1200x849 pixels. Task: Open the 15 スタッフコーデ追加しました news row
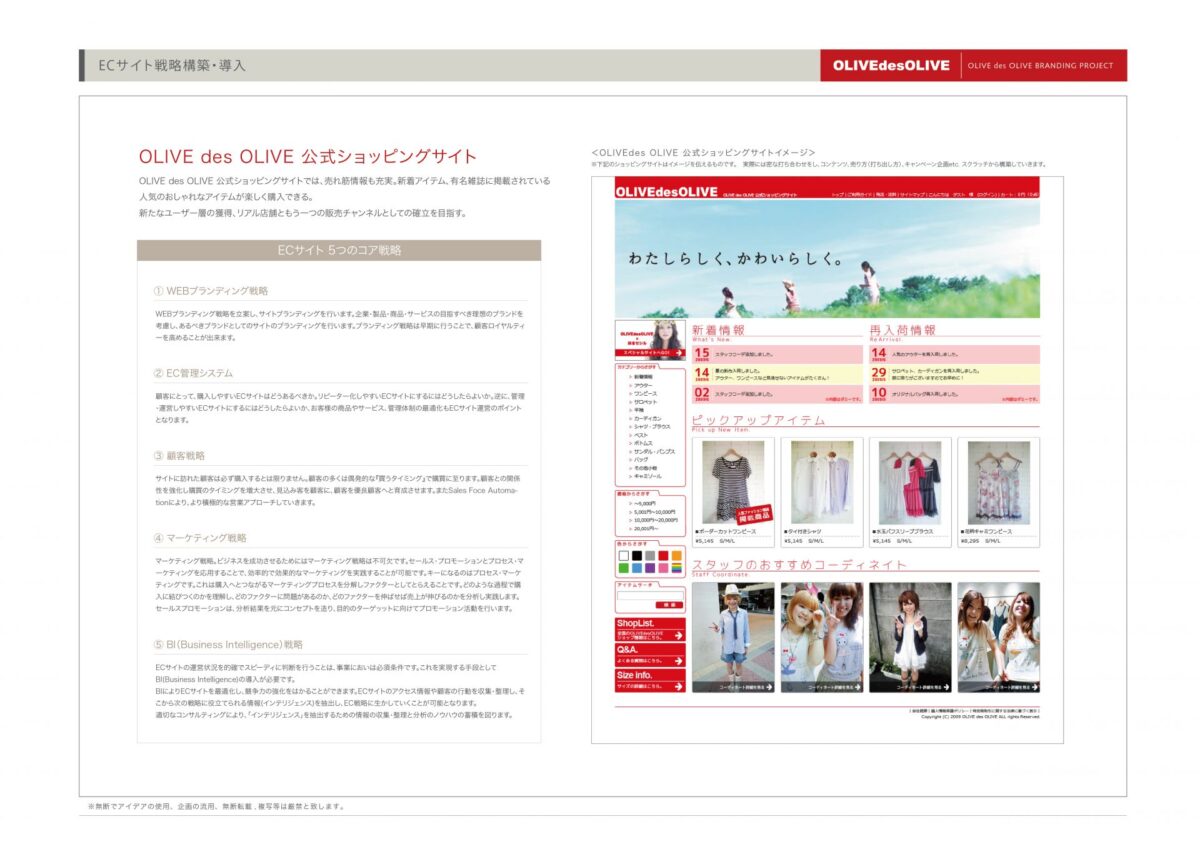click(777, 354)
